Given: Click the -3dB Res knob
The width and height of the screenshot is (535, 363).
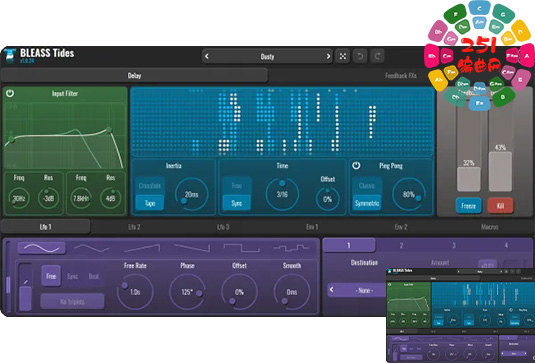Looking at the screenshot, I should pos(48,198).
